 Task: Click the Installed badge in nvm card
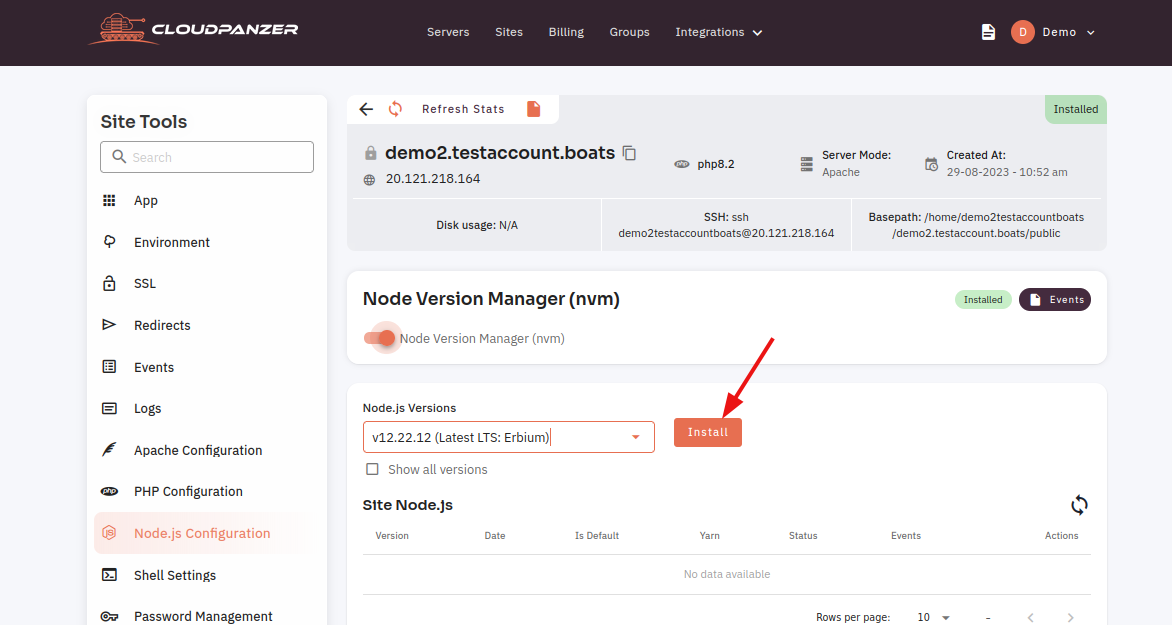(983, 300)
